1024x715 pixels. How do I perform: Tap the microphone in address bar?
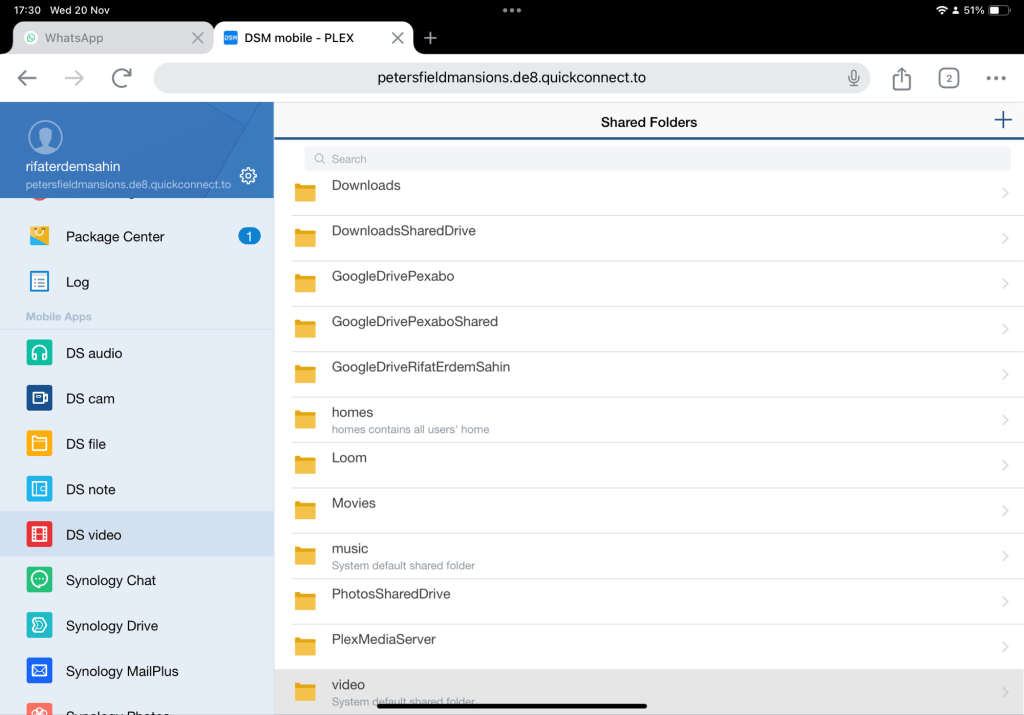[x=853, y=78]
